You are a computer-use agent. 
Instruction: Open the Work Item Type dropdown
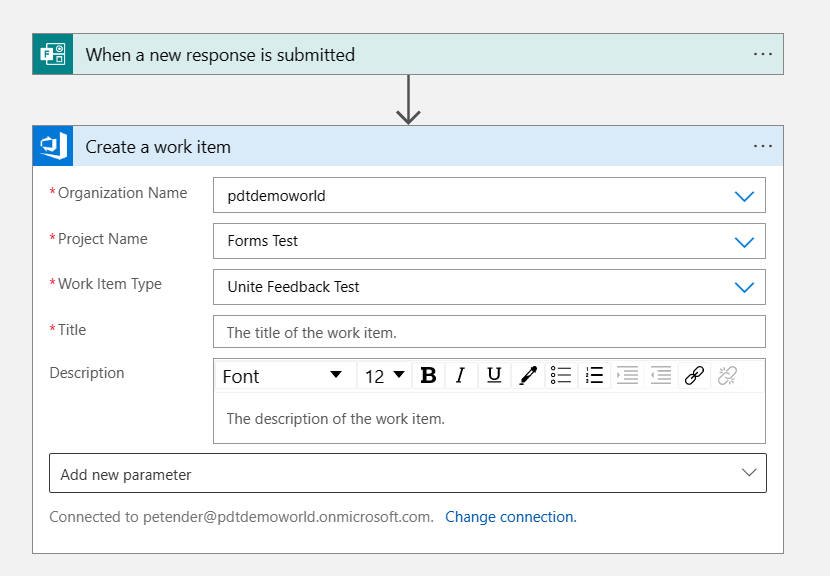[744, 287]
